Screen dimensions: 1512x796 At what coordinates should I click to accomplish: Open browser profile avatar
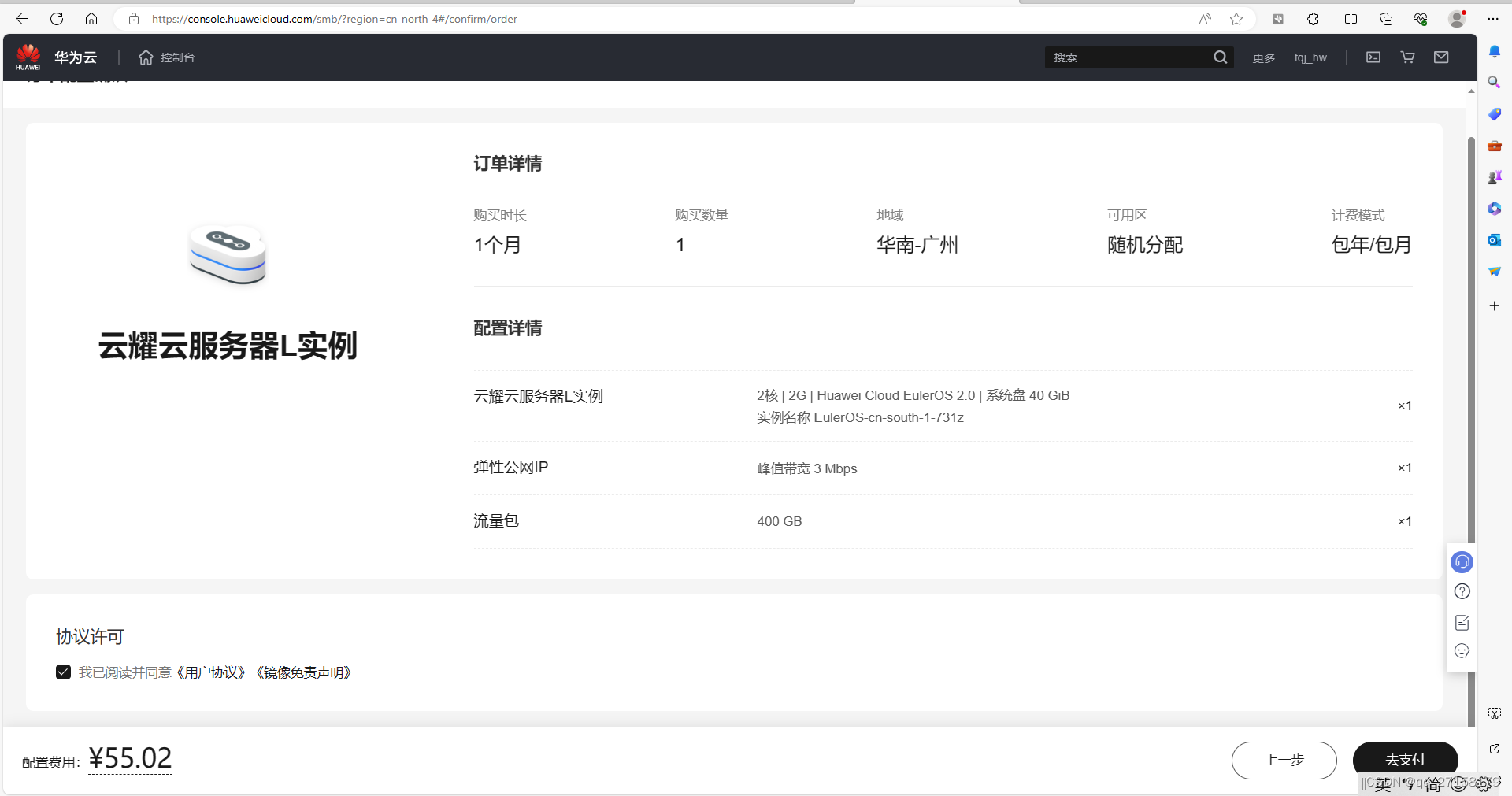coord(1457,19)
